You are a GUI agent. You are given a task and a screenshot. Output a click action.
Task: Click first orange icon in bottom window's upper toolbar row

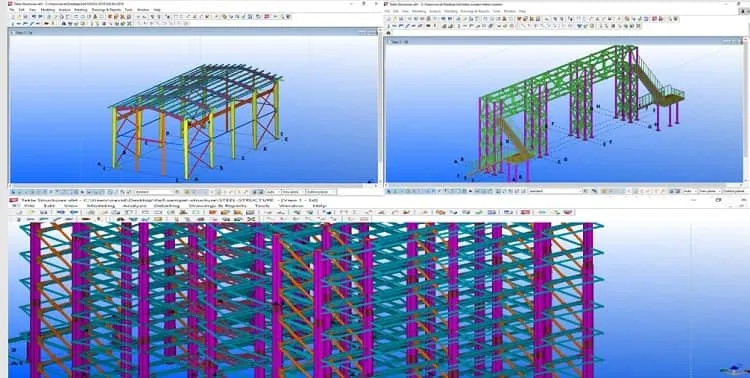tap(211, 212)
